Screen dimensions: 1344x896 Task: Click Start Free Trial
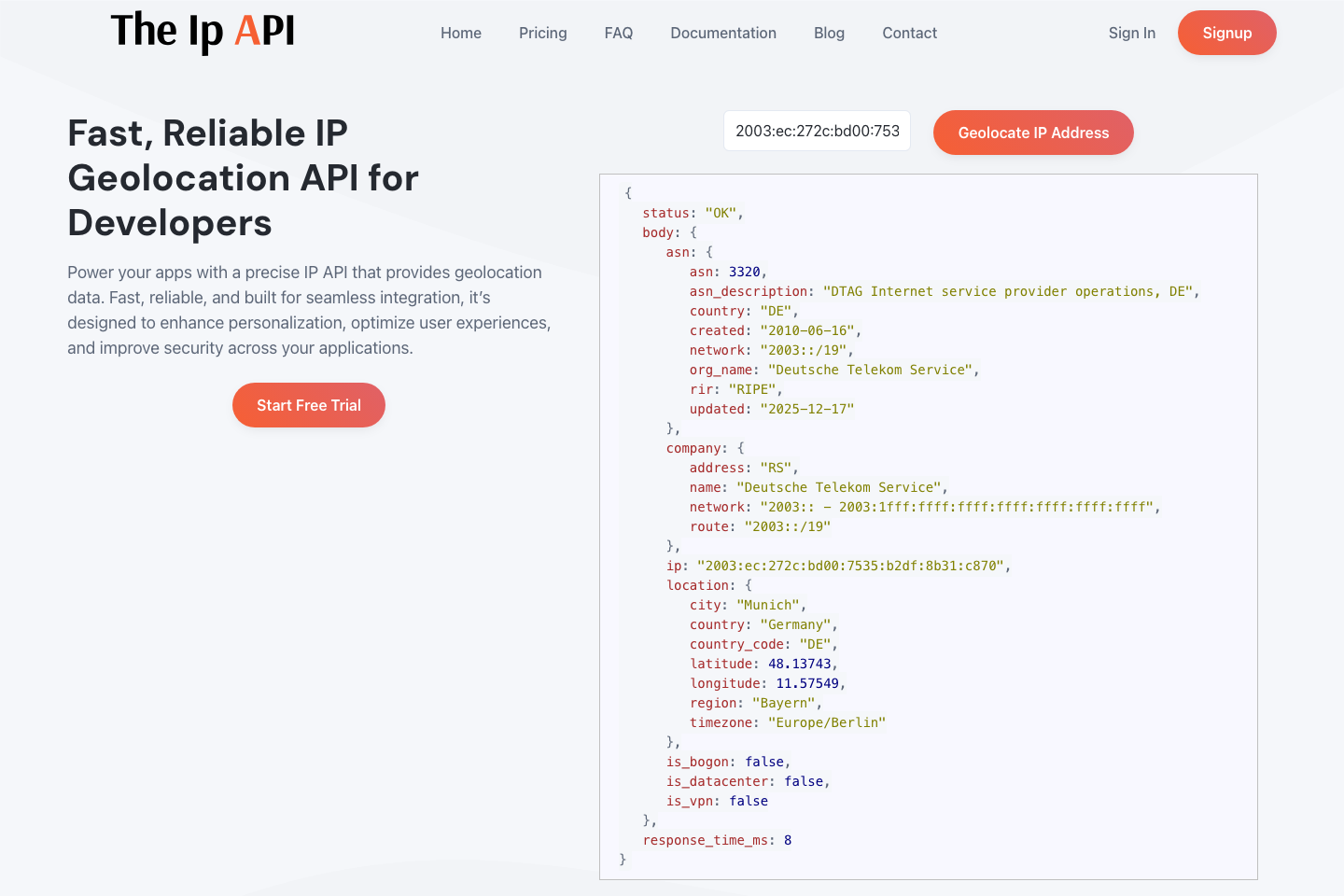pos(308,405)
